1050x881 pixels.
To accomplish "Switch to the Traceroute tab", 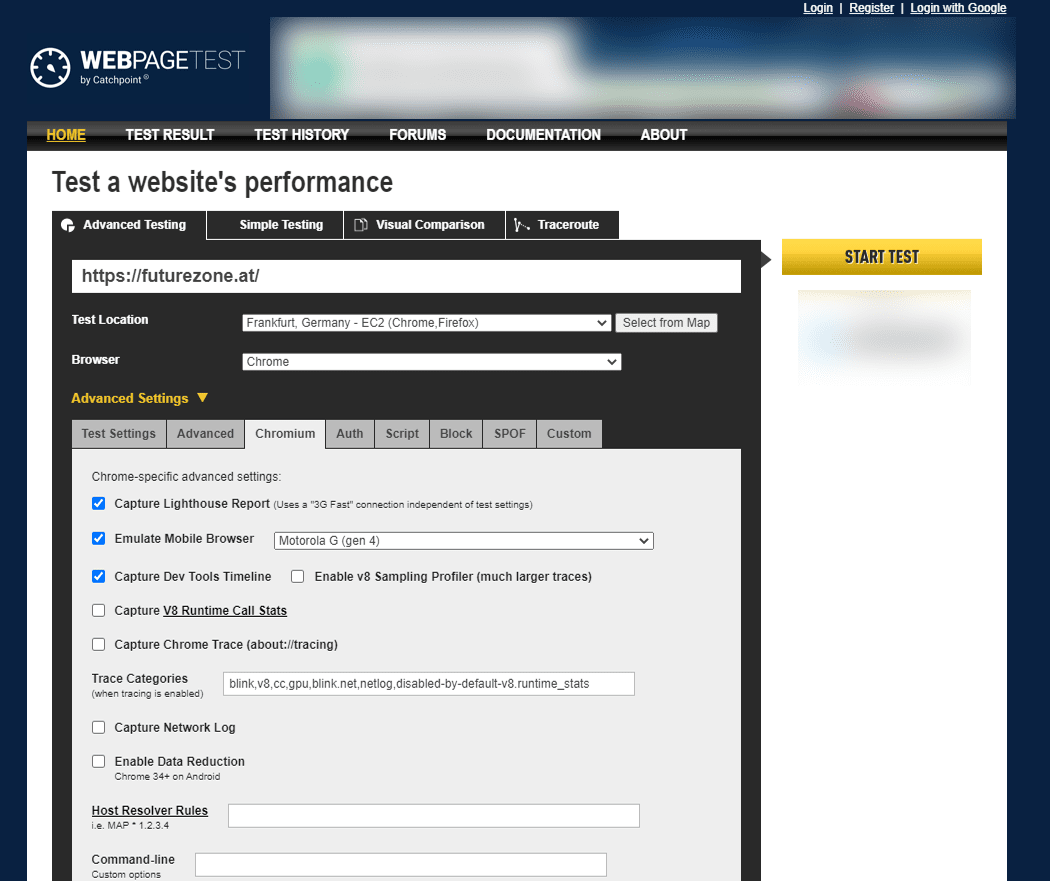I will (562, 225).
